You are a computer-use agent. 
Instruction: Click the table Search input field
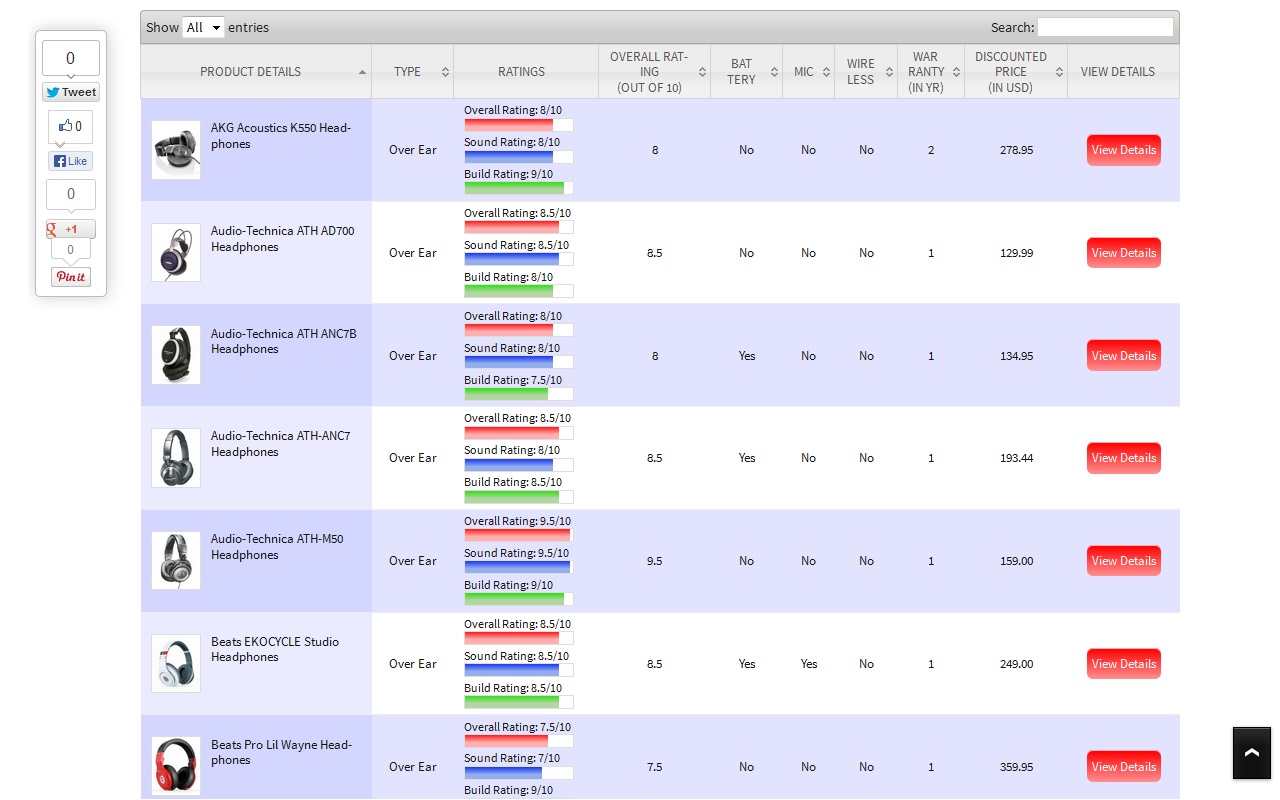[x=1104, y=28]
